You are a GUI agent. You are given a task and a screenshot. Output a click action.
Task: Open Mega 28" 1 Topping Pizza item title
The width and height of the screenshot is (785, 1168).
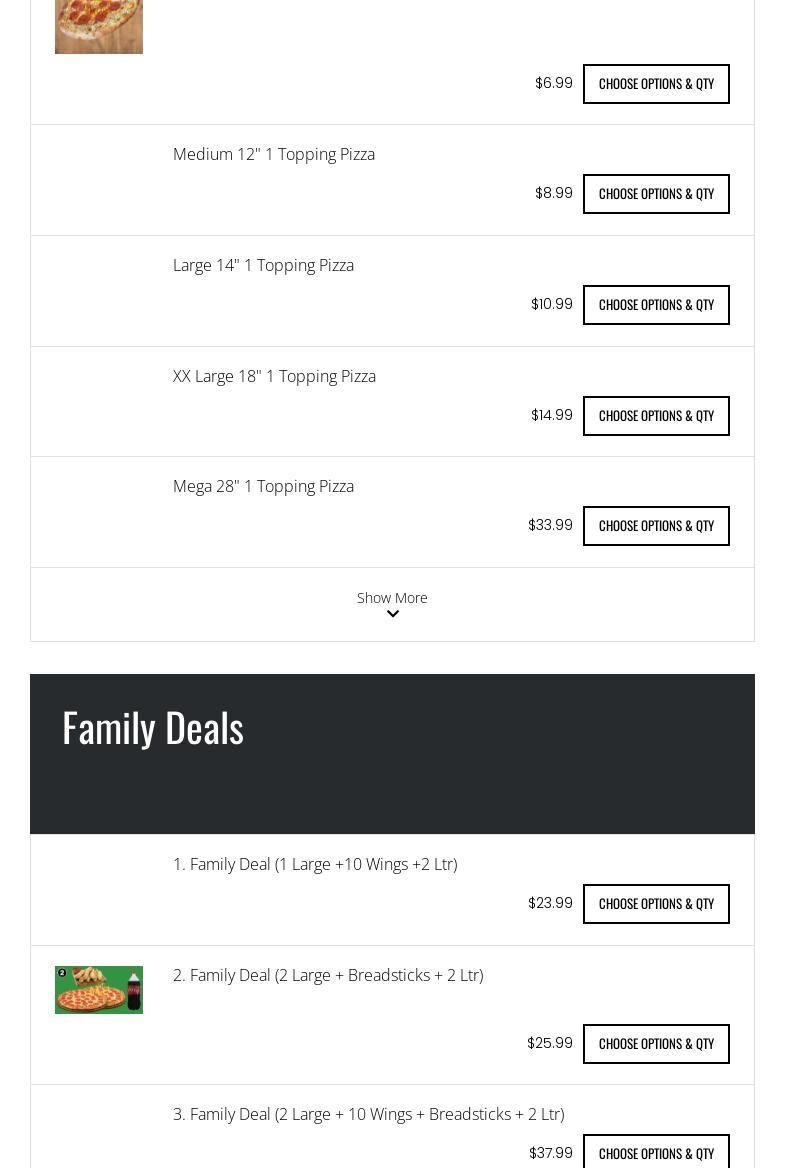(263, 486)
